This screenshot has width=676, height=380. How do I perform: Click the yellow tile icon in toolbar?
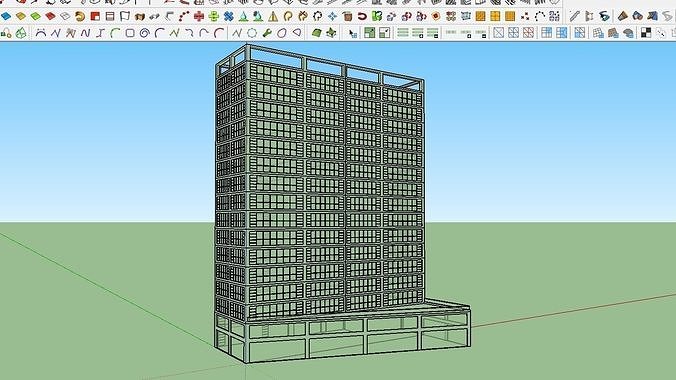pos(21,16)
